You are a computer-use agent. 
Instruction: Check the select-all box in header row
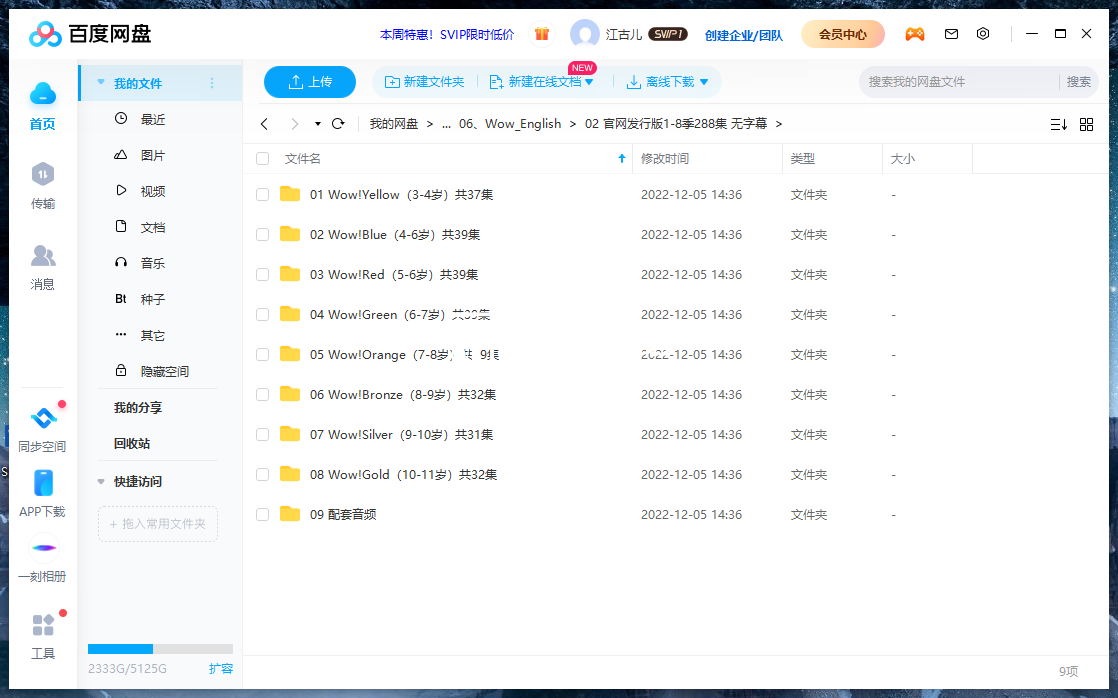click(x=262, y=158)
